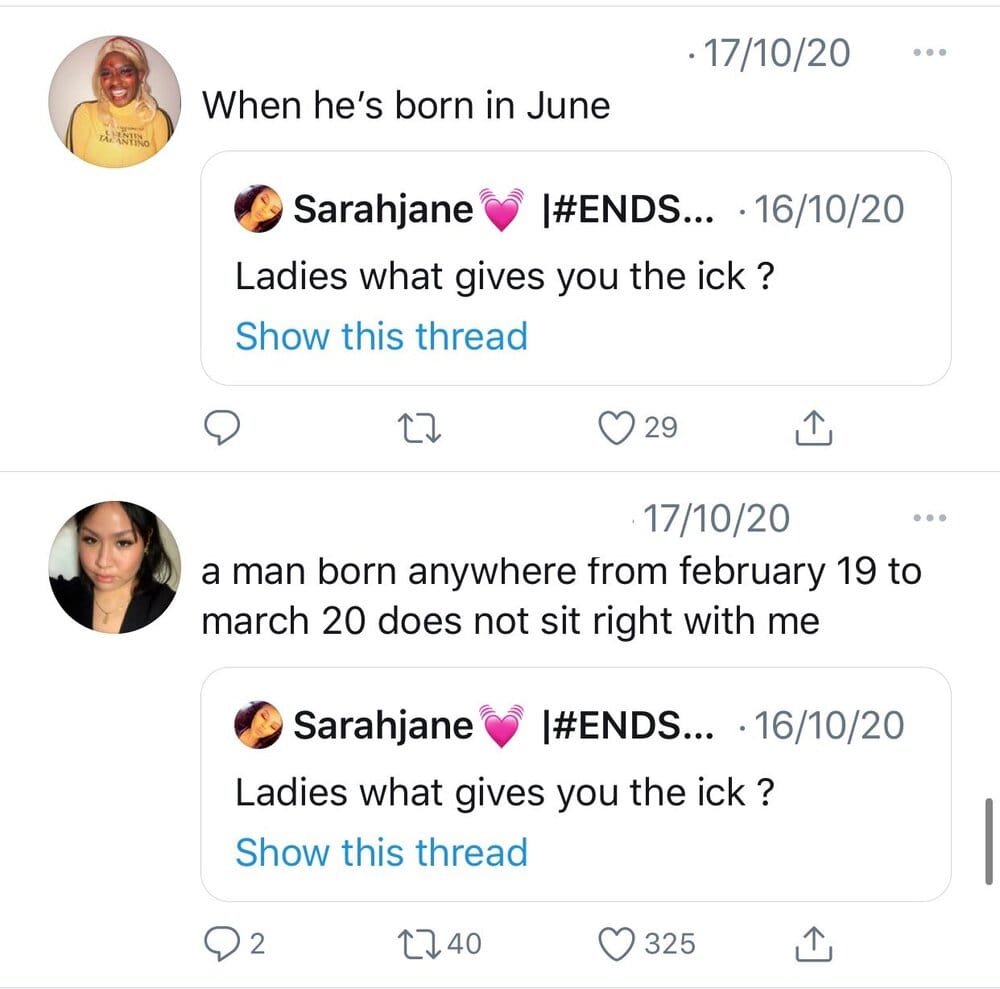Image resolution: width=1000 pixels, height=989 pixels.
Task: Open Sarahjane's avatar in second quoted tweet
Action: pos(258,724)
